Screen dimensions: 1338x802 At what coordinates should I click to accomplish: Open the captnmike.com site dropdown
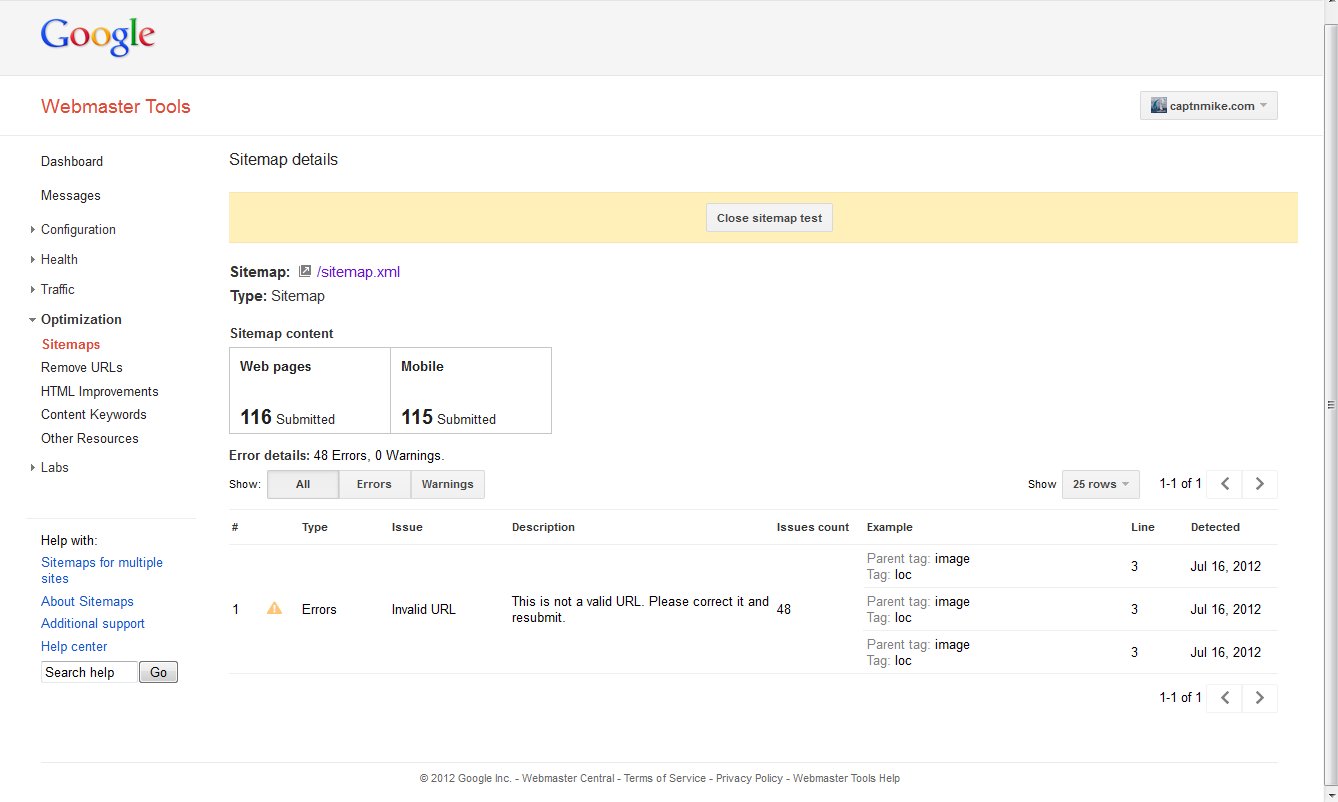coord(1208,106)
